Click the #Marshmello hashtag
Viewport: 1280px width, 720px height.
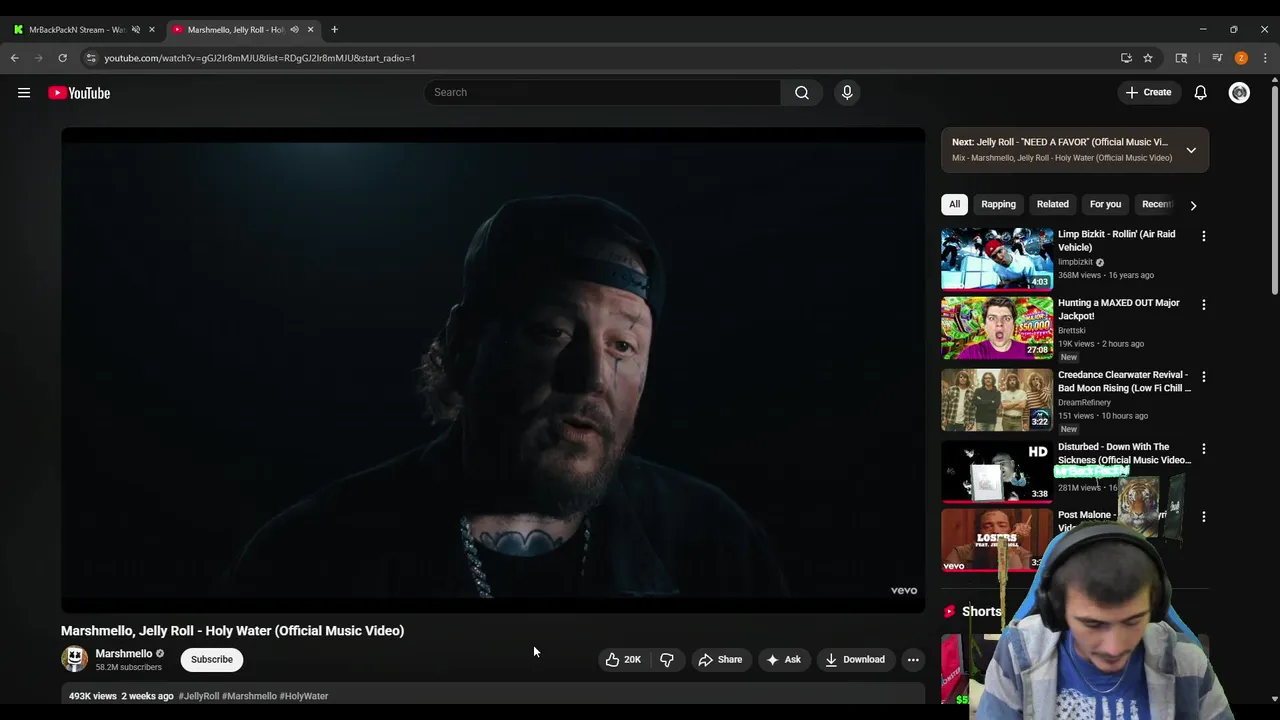[249, 696]
